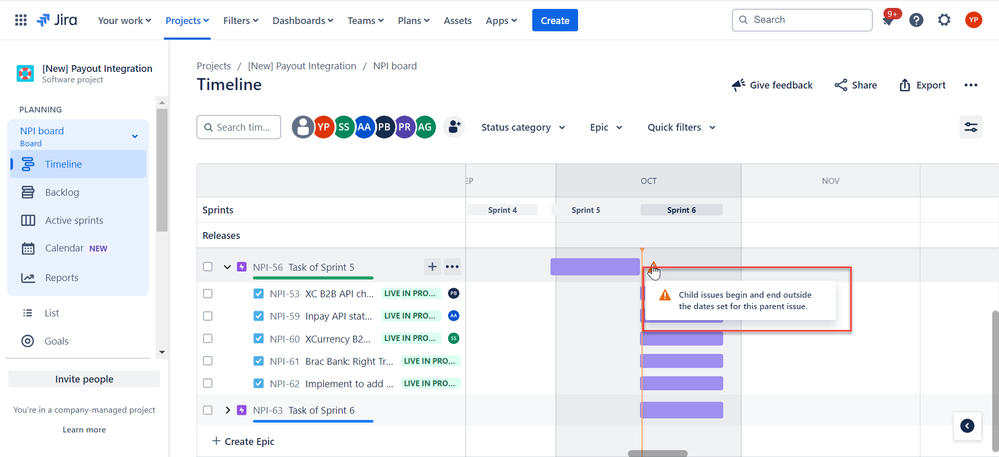
Task: Filter by the AA assignee avatar
Action: tap(364, 127)
